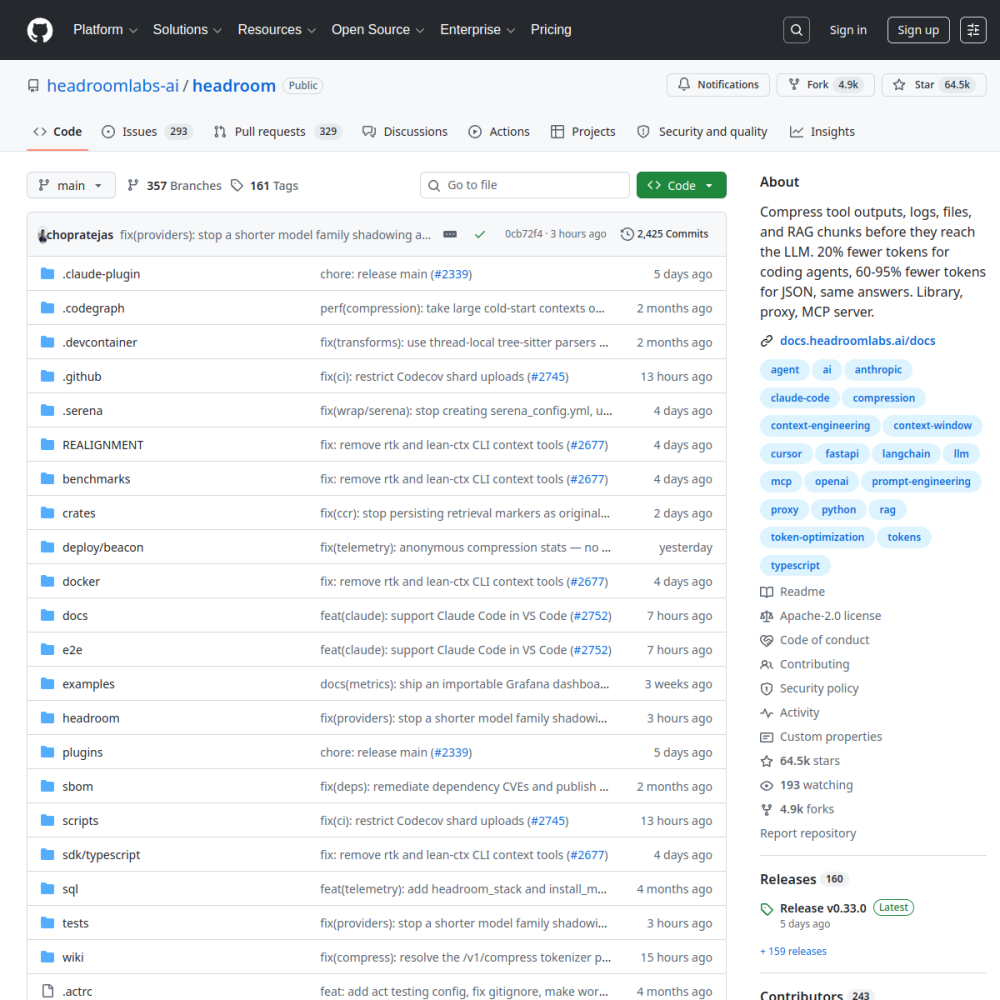Open the Custom properties link

pyautogui.click(x=821, y=737)
